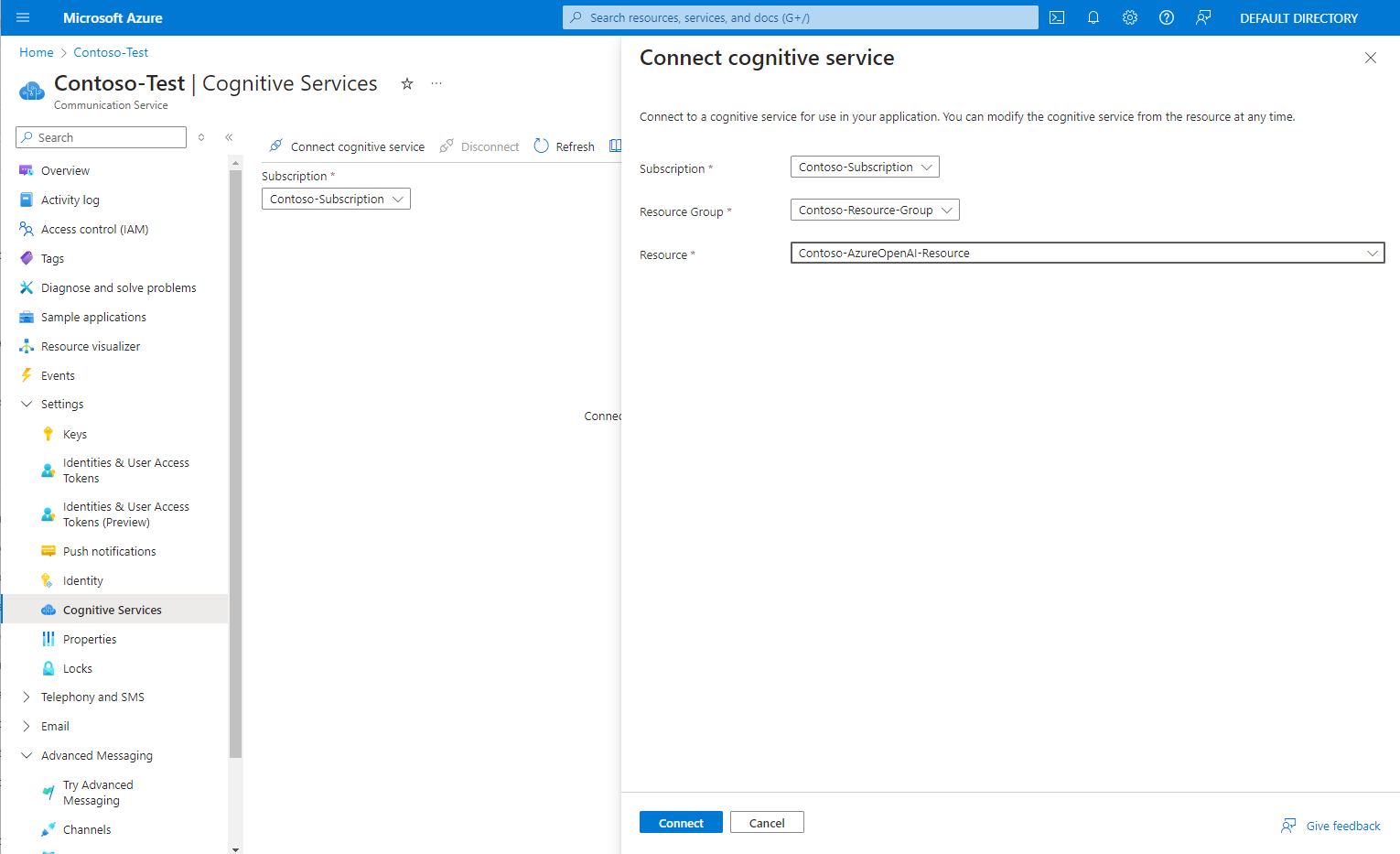The height and width of the screenshot is (854, 1400).
Task: Click Refresh in the toolbar
Action: (x=565, y=146)
